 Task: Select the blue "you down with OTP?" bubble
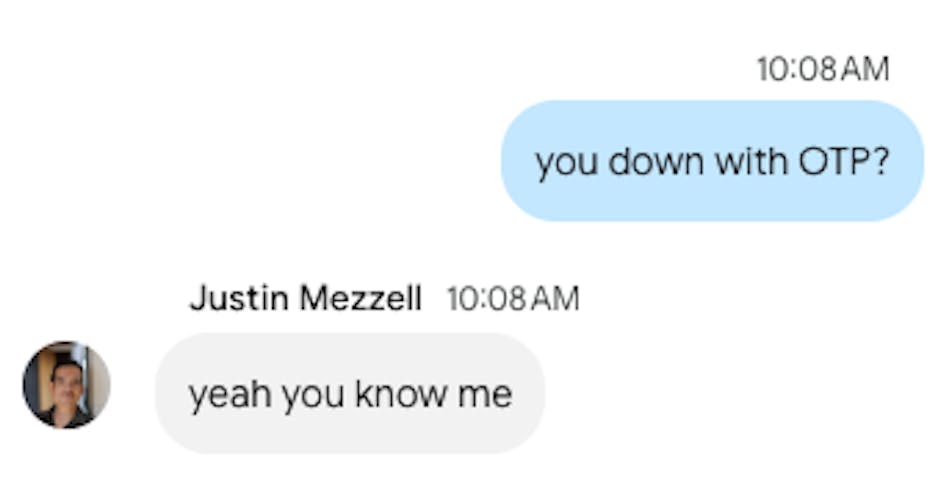click(712, 161)
